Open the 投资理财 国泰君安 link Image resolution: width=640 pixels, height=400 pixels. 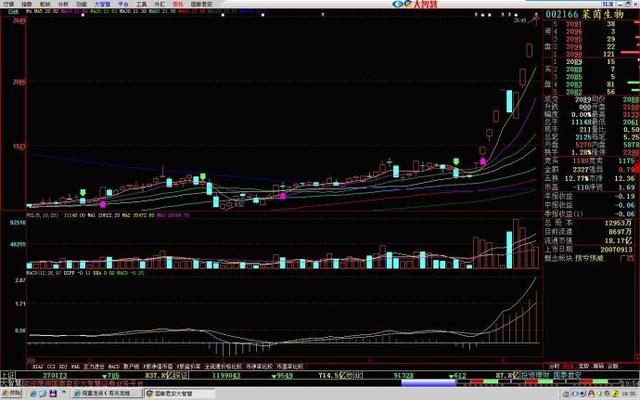pyautogui.click(x=551, y=375)
